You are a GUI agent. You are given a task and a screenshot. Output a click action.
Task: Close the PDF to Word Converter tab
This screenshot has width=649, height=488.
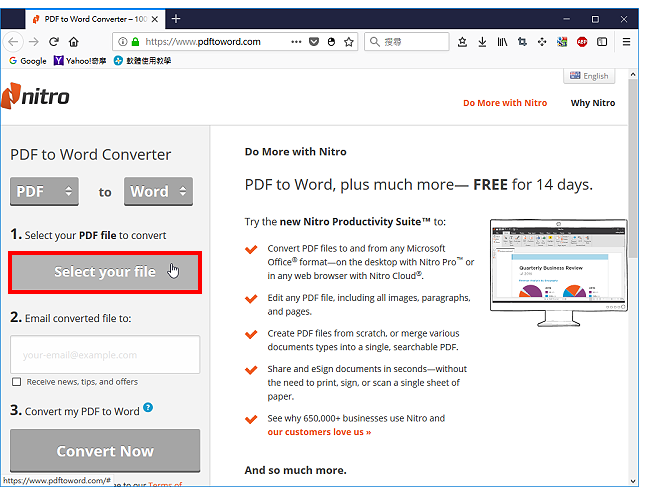pyautogui.click(x=155, y=19)
